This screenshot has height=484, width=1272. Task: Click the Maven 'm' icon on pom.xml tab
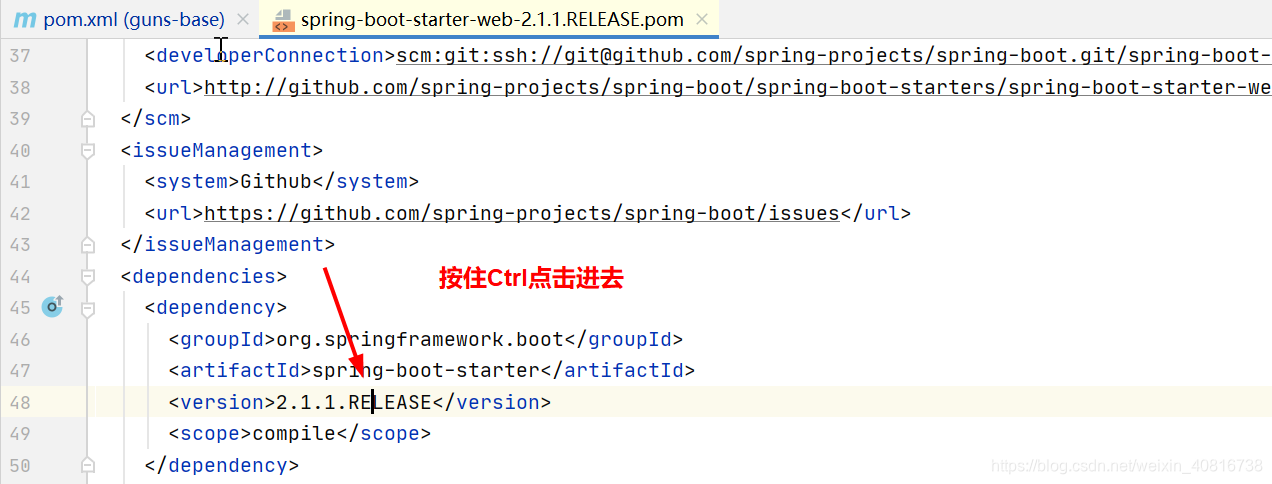click(x=24, y=19)
